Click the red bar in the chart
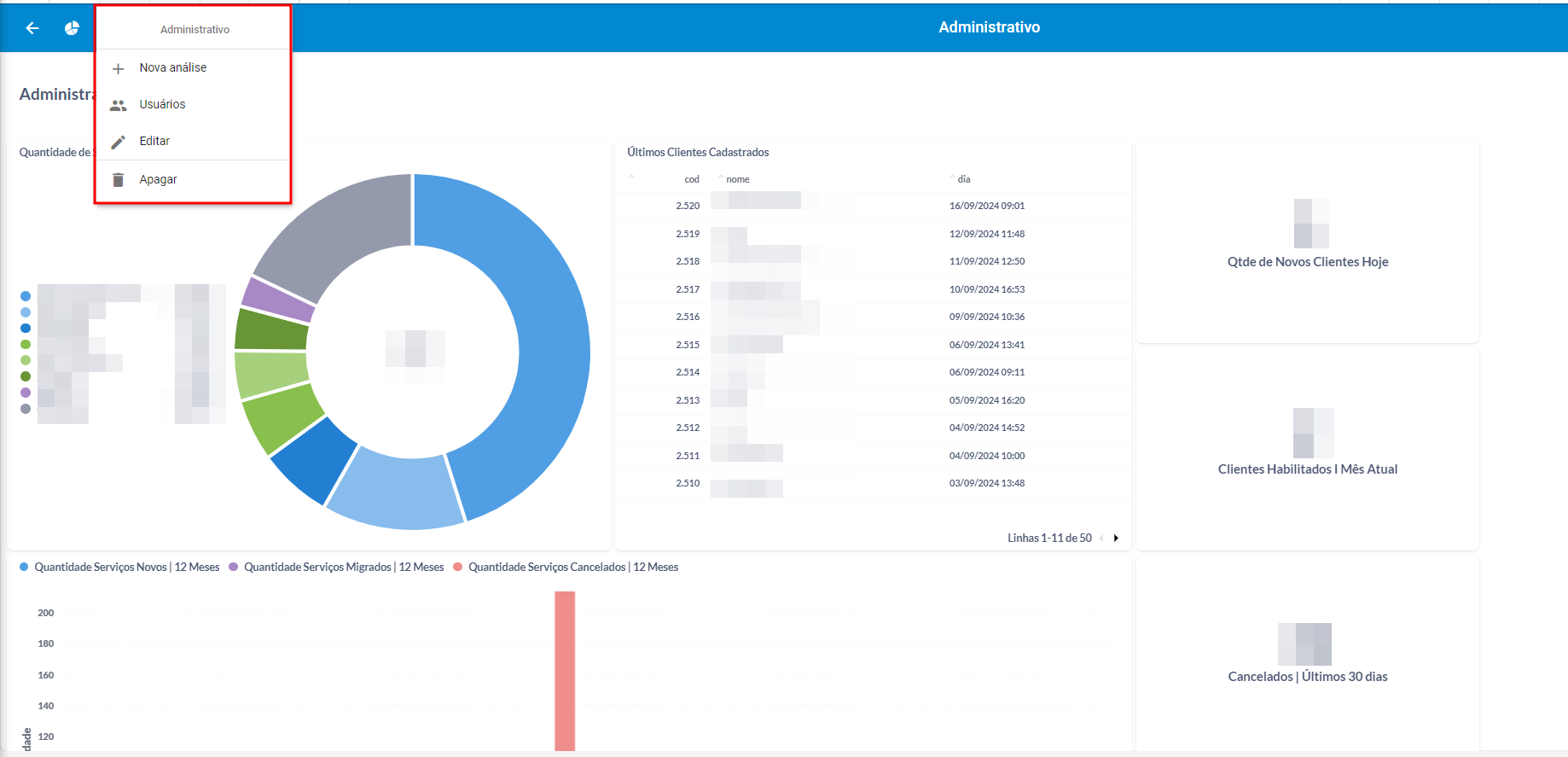1568x757 pixels. tap(565, 671)
